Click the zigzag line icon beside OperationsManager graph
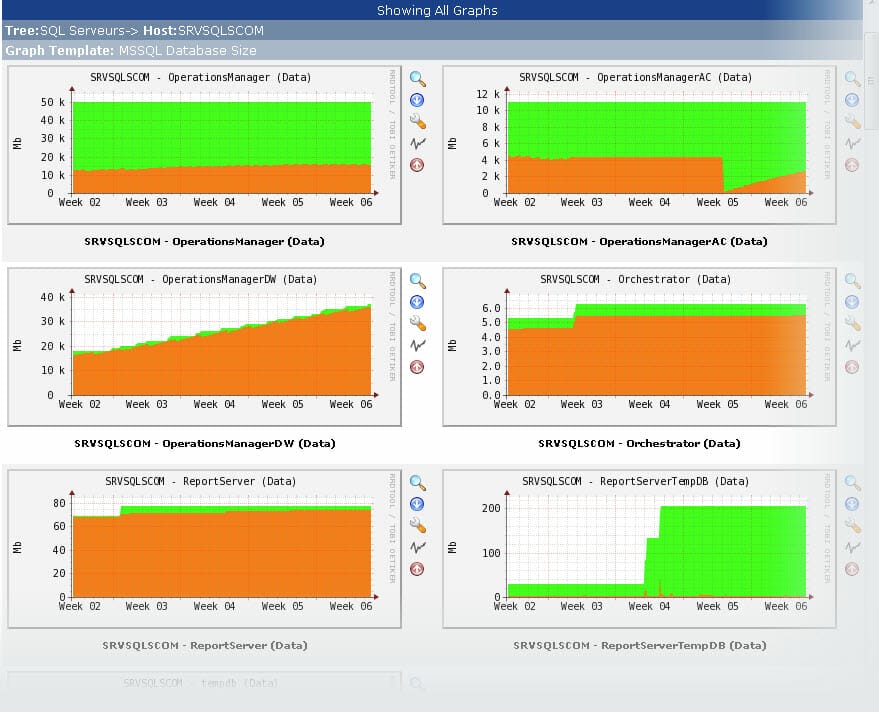Screen dimensions: 879x712 pos(417,144)
